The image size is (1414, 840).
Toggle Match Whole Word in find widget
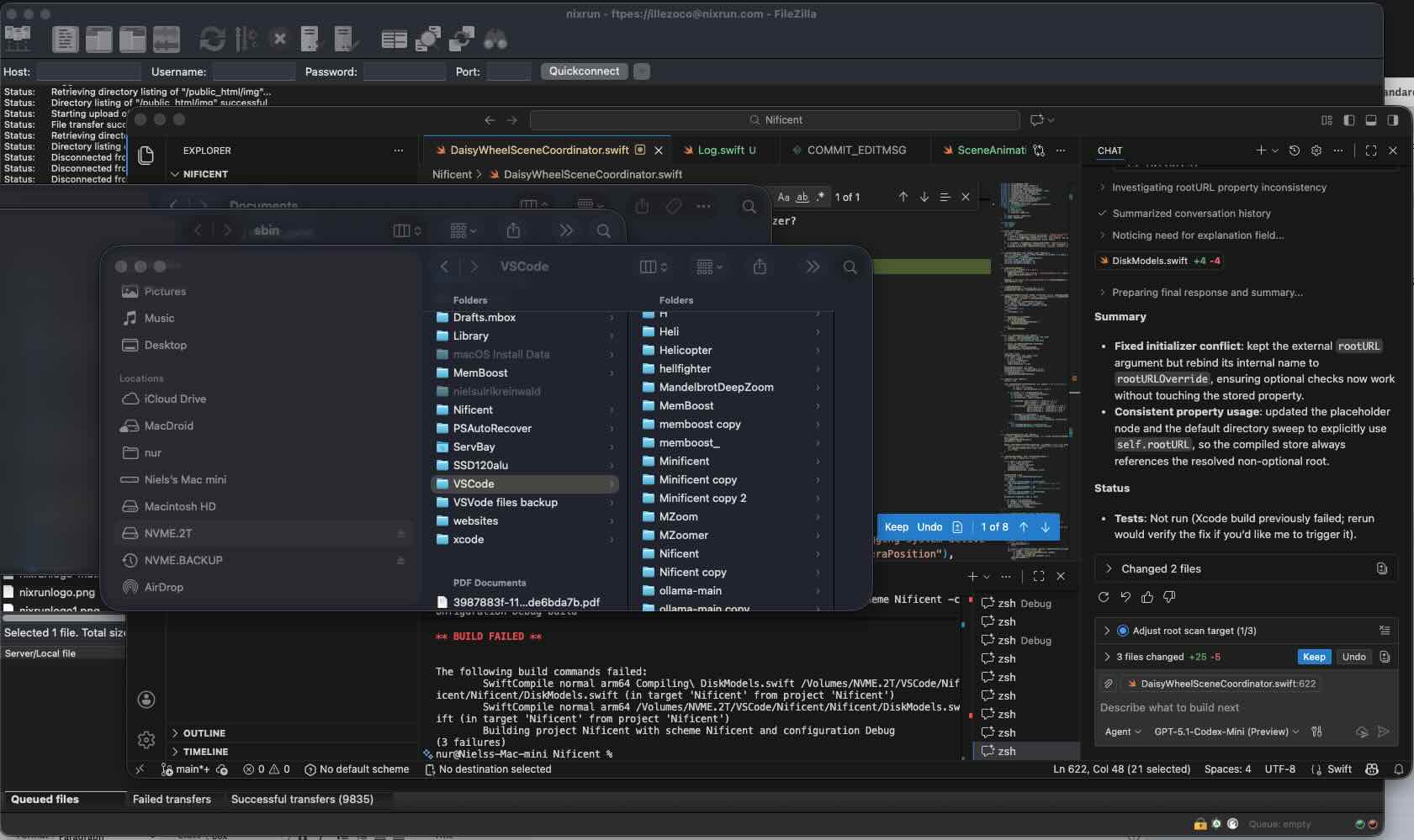802,197
